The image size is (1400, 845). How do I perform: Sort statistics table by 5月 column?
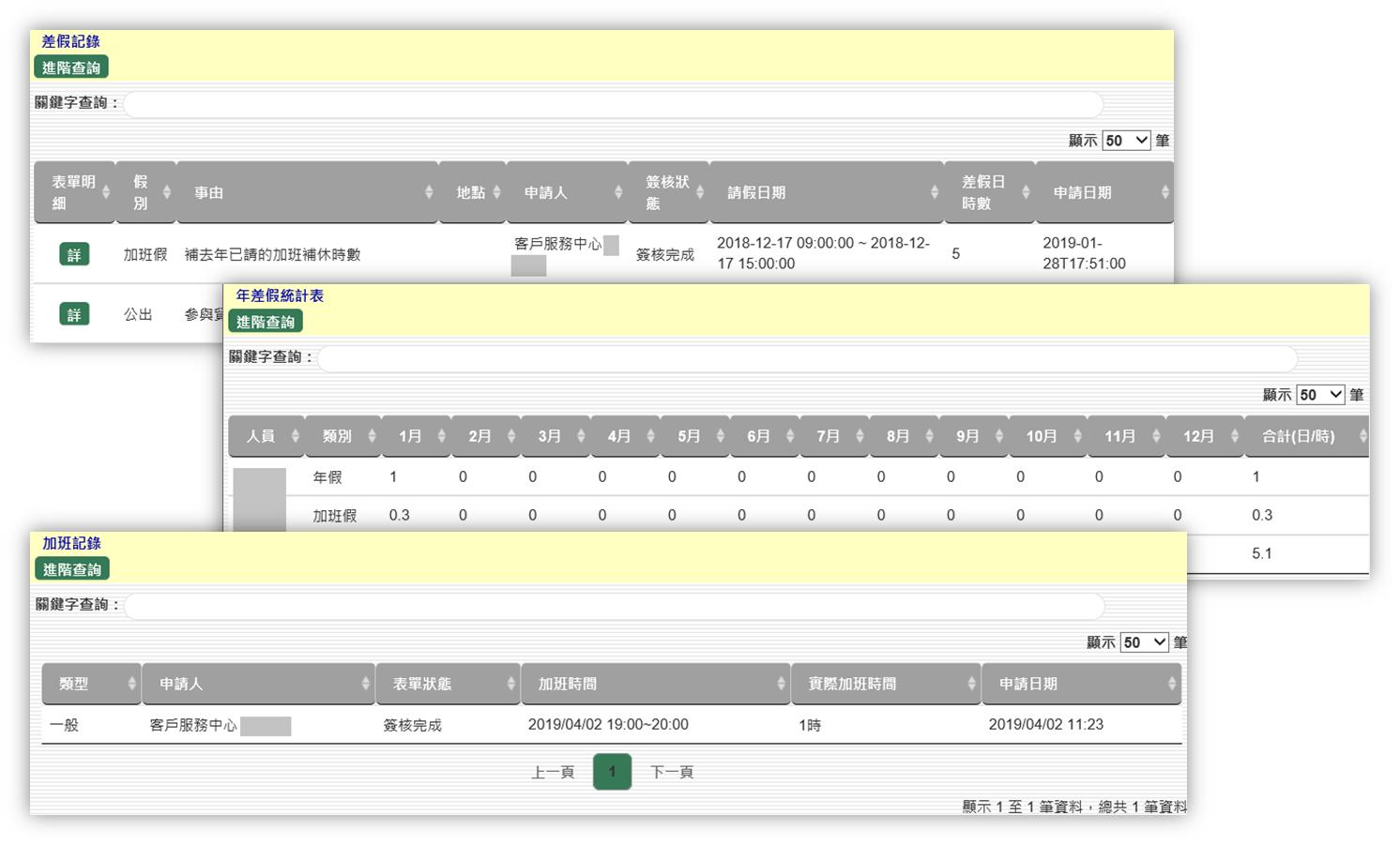click(694, 436)
